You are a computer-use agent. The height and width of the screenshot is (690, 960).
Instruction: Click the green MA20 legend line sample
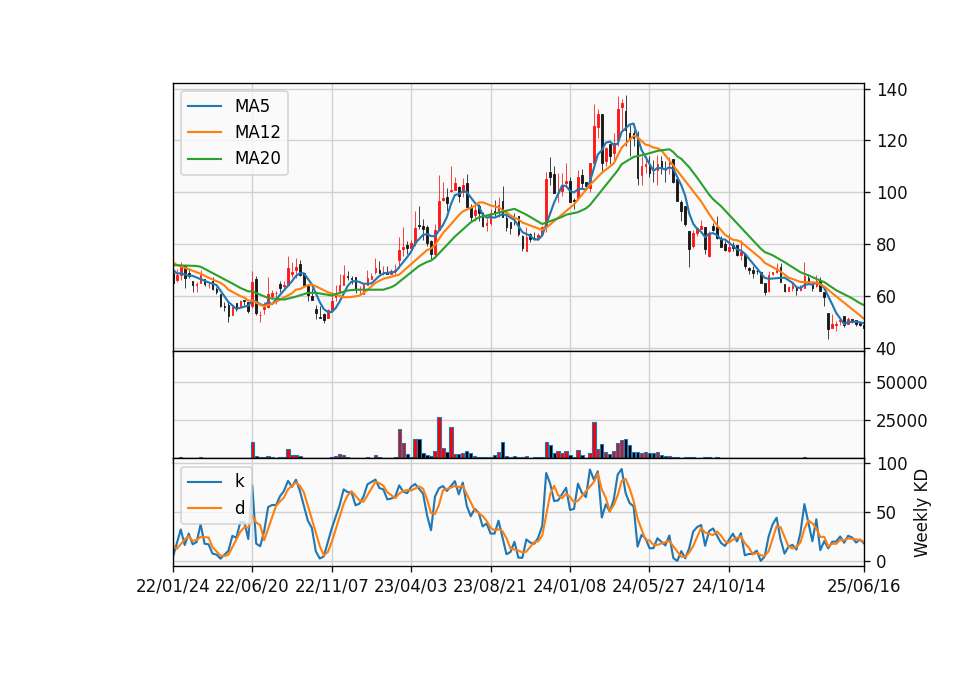point(204,159)
